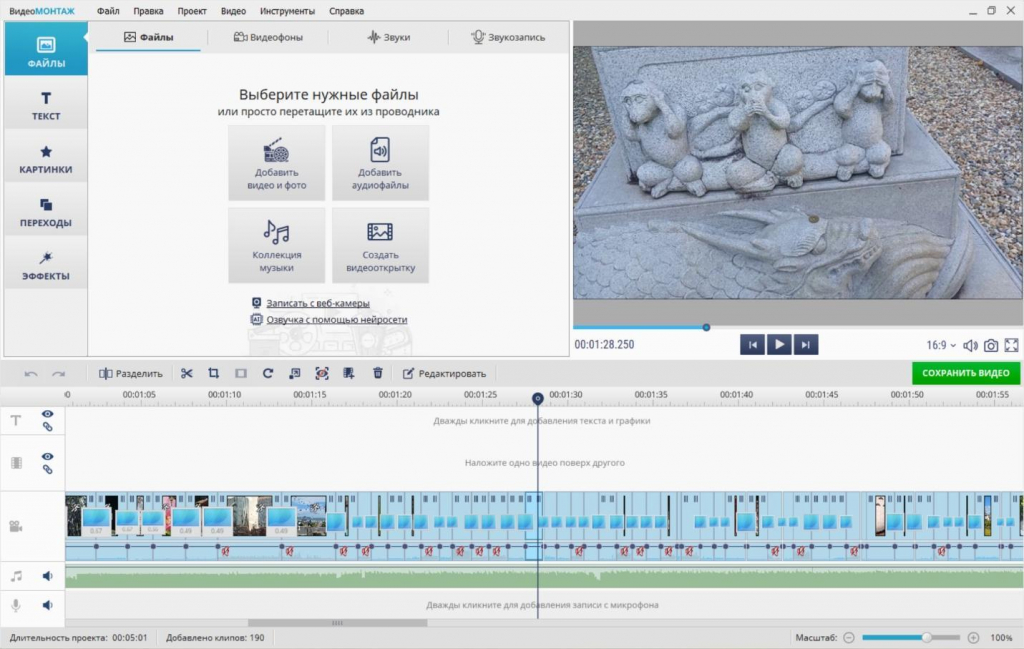The width and height of the screenshot is (1024, 649).
Task: Open the 16:9 aspect ratio dropdown
Action: click(940, 345)
